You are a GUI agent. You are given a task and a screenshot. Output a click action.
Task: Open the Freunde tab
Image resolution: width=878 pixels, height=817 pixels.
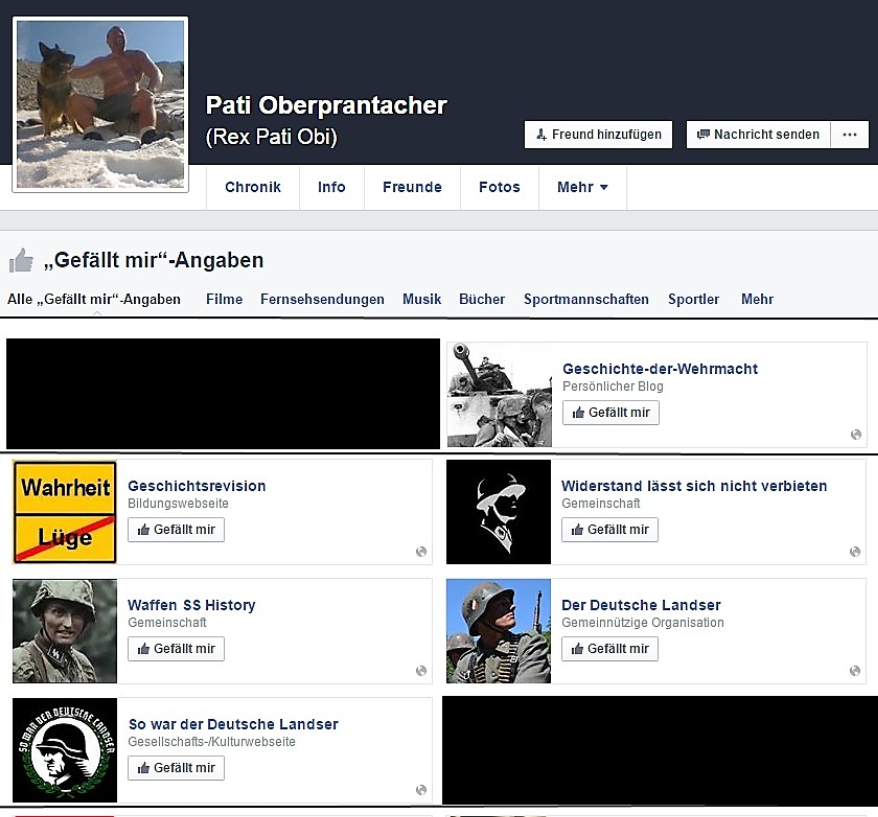point(412,187)
